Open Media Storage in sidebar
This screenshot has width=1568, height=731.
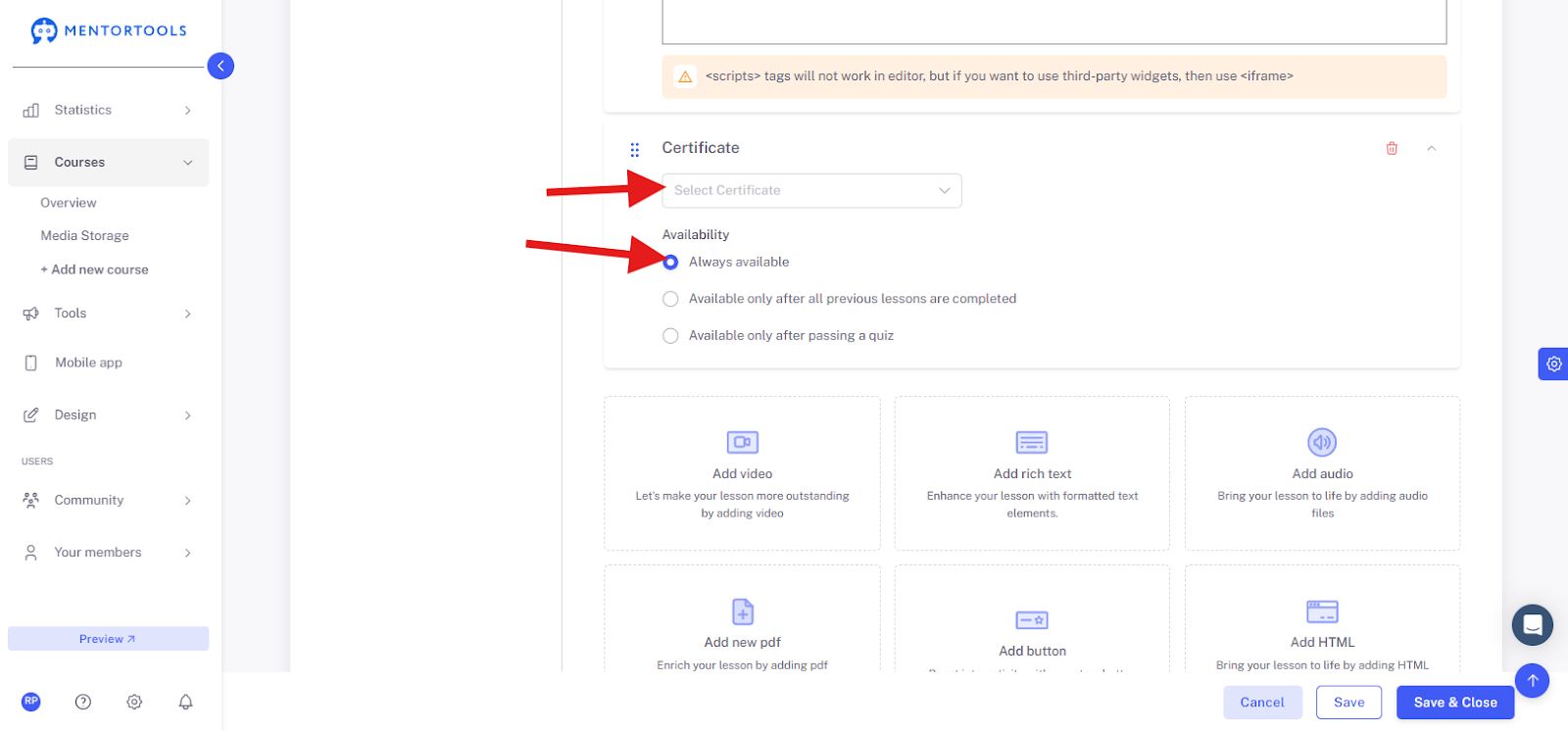tap(84, 235)
